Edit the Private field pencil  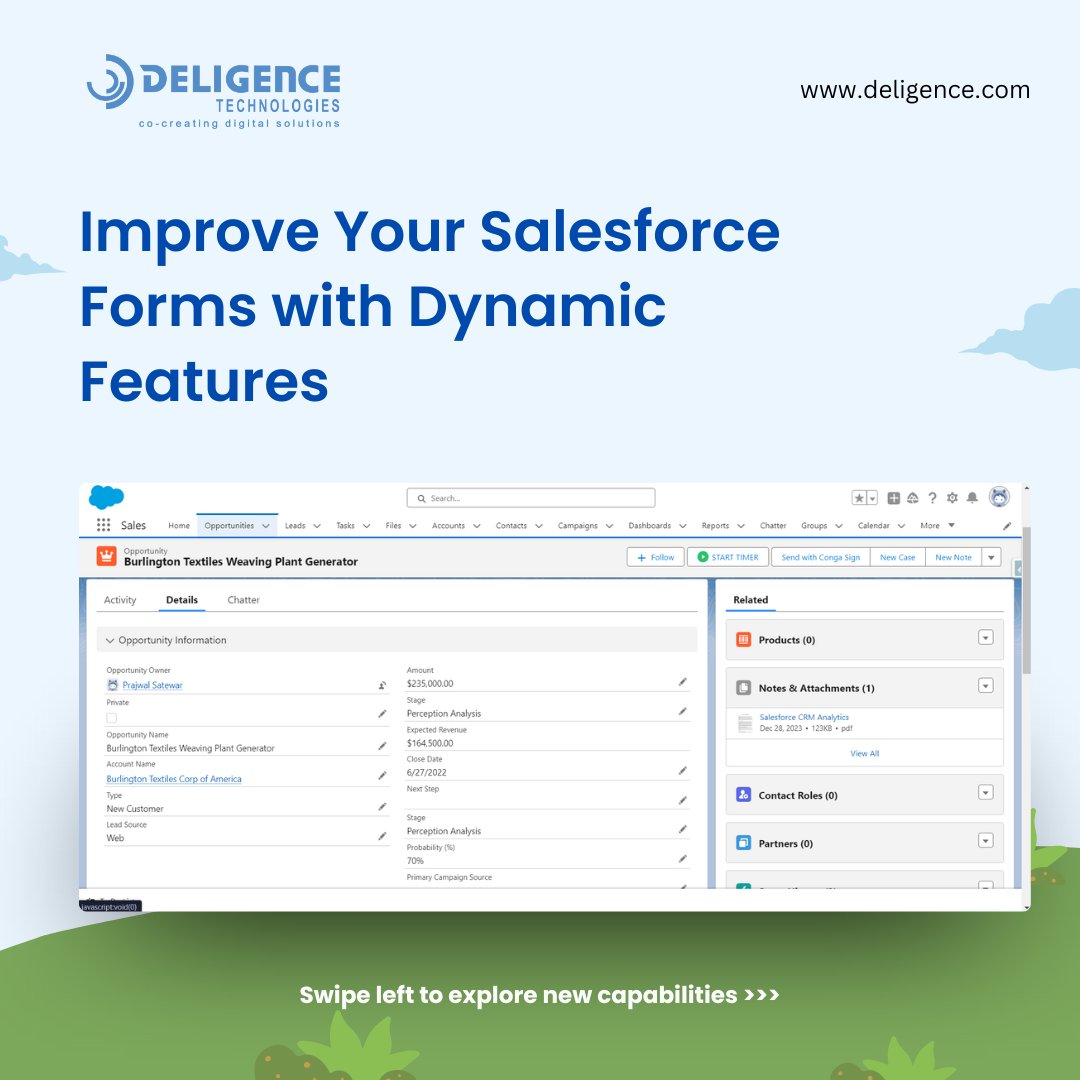point(382,714)
